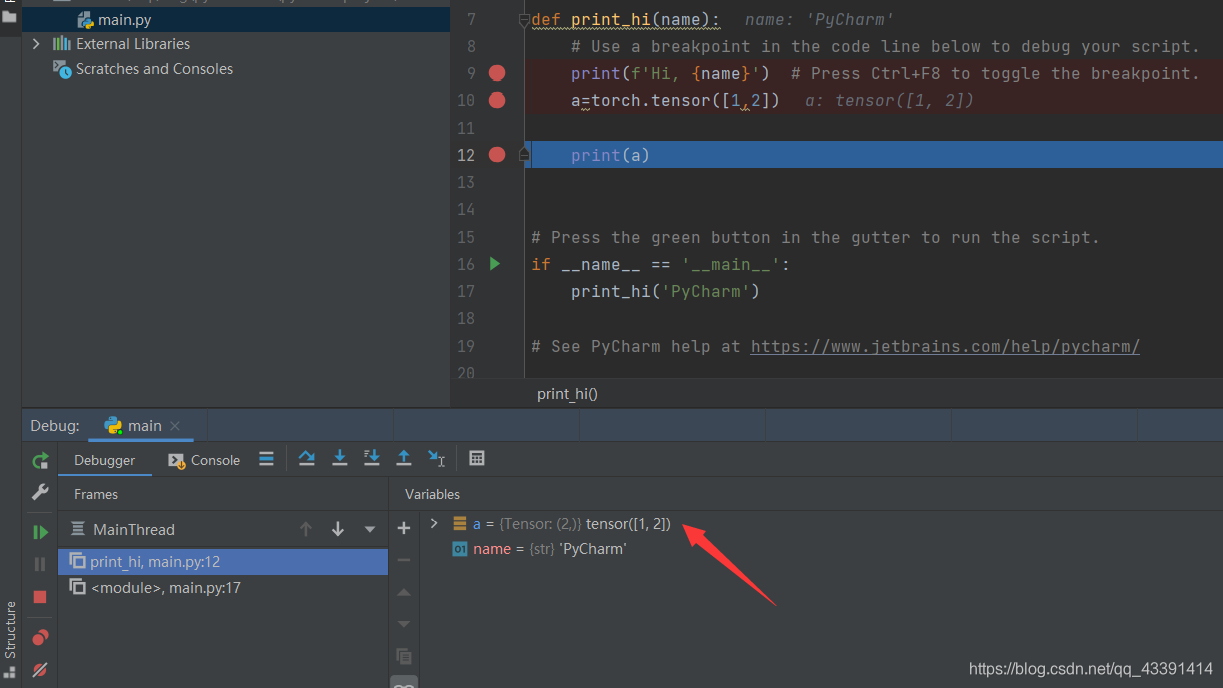Open Project folder icon in left strip
1223x688 pixels.
10,17
